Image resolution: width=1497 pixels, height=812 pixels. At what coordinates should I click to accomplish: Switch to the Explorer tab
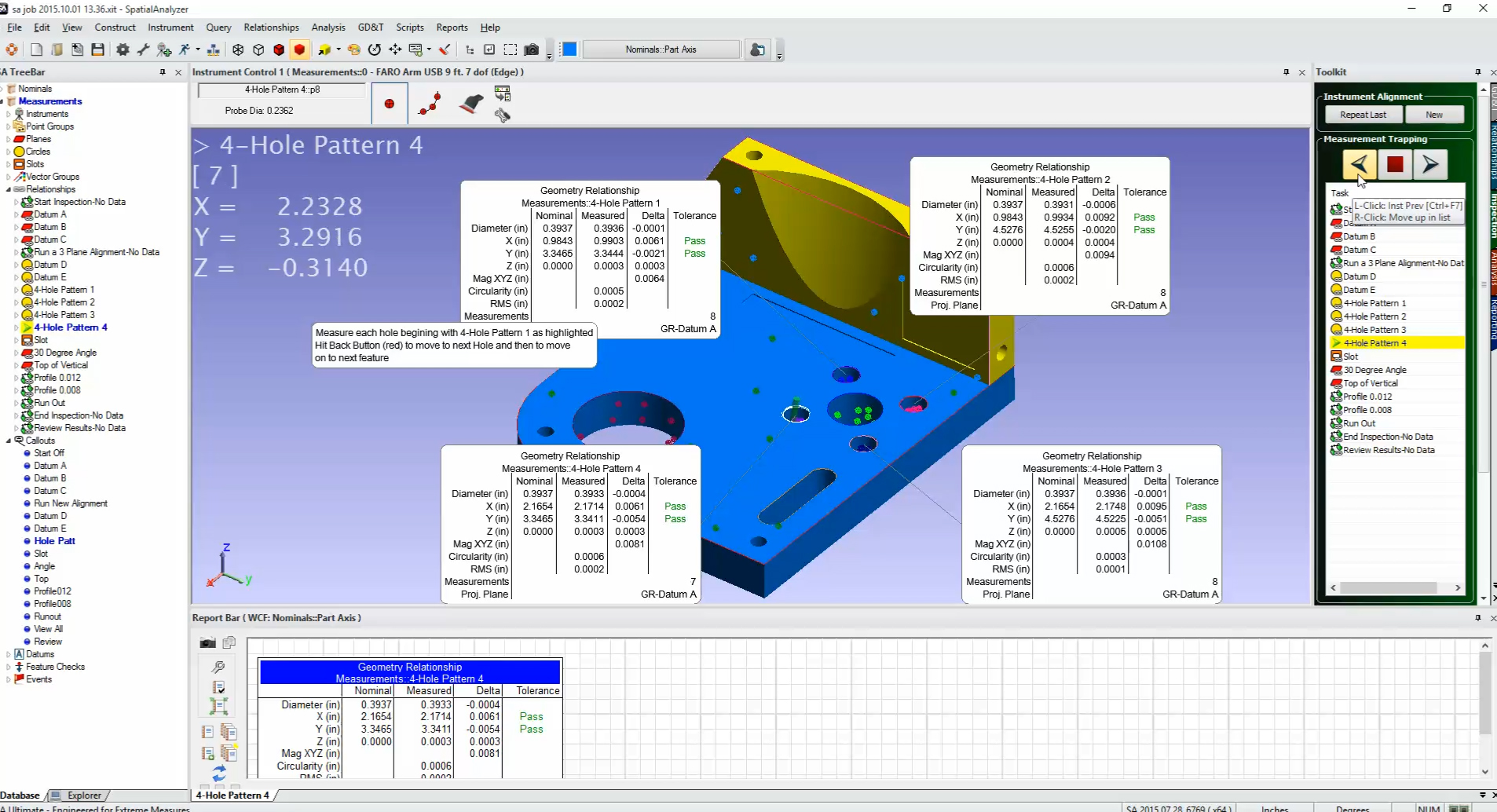84,795
